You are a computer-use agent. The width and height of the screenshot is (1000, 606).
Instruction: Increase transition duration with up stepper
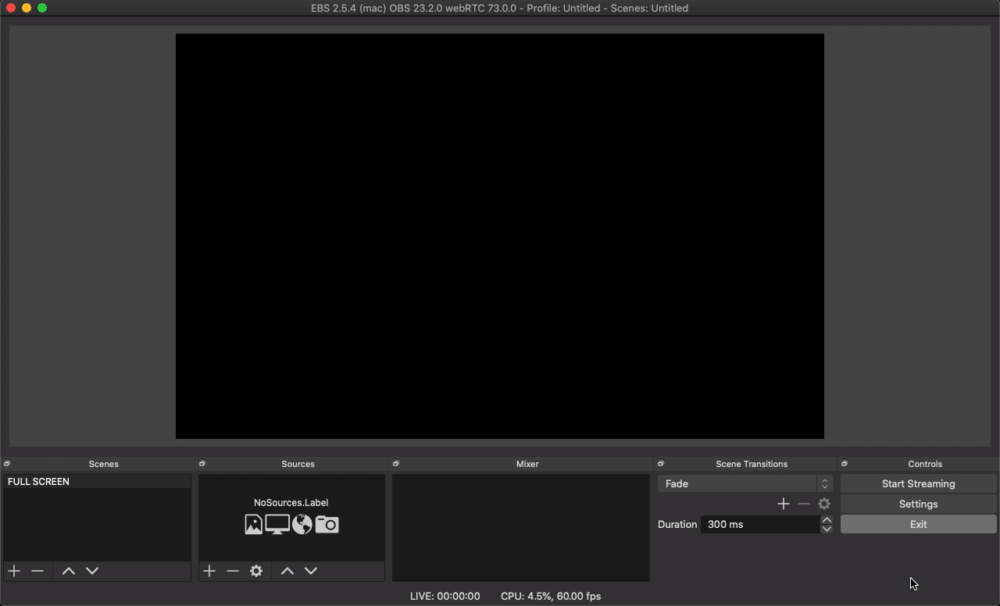tap(827, 520)
